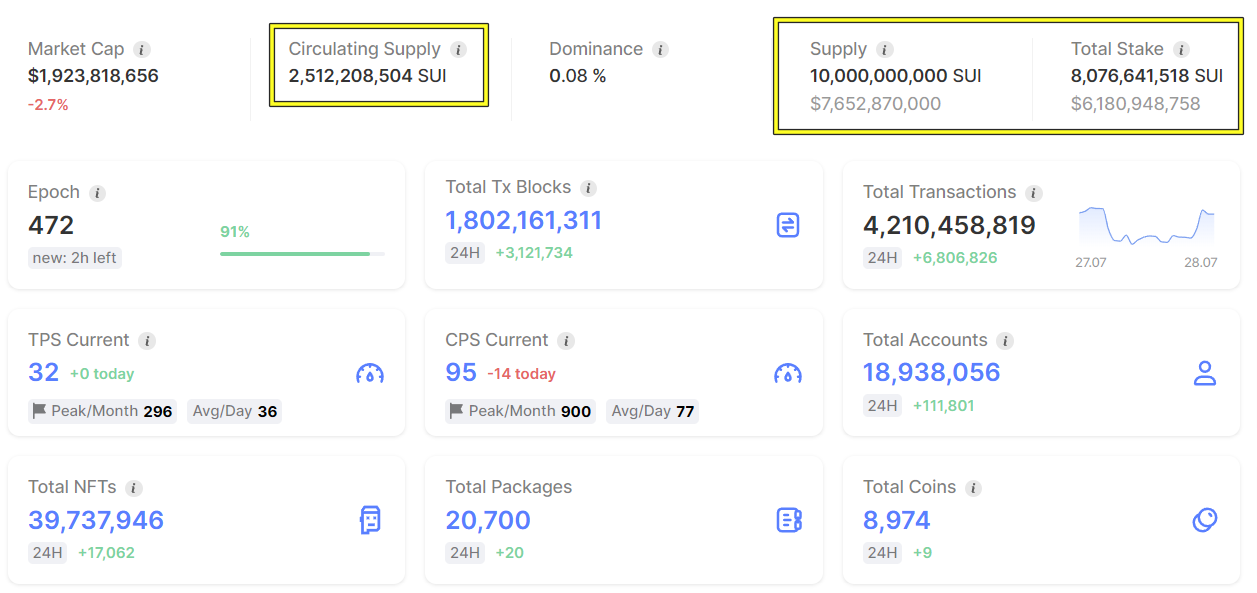The image size is (1257, 593).
Task: Open Total NFTs value 39,737,946
Action: 96,520
